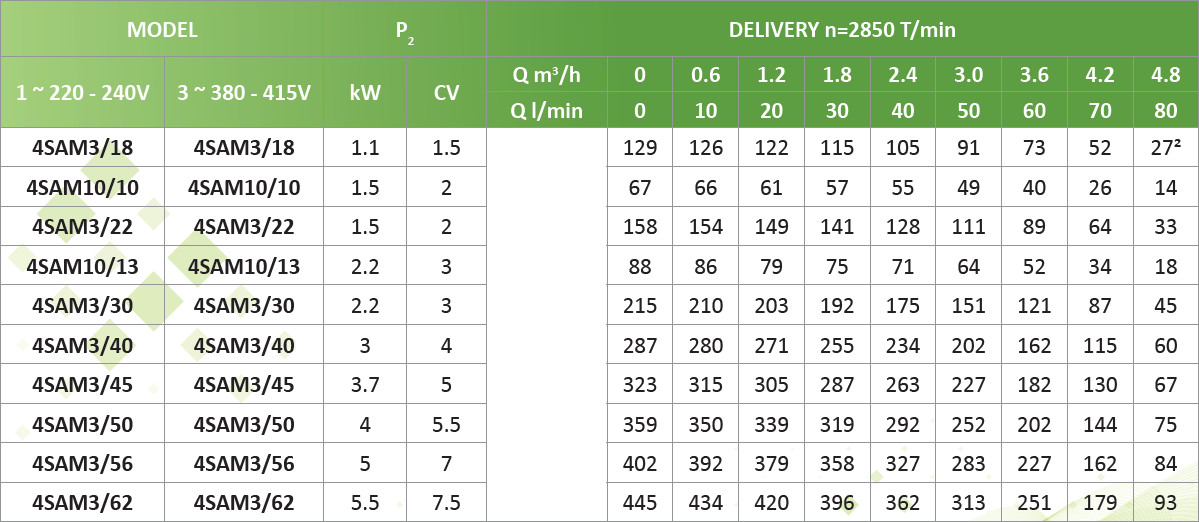Click 4SAM10/13 in the 380-415V column

click(244, 266)
